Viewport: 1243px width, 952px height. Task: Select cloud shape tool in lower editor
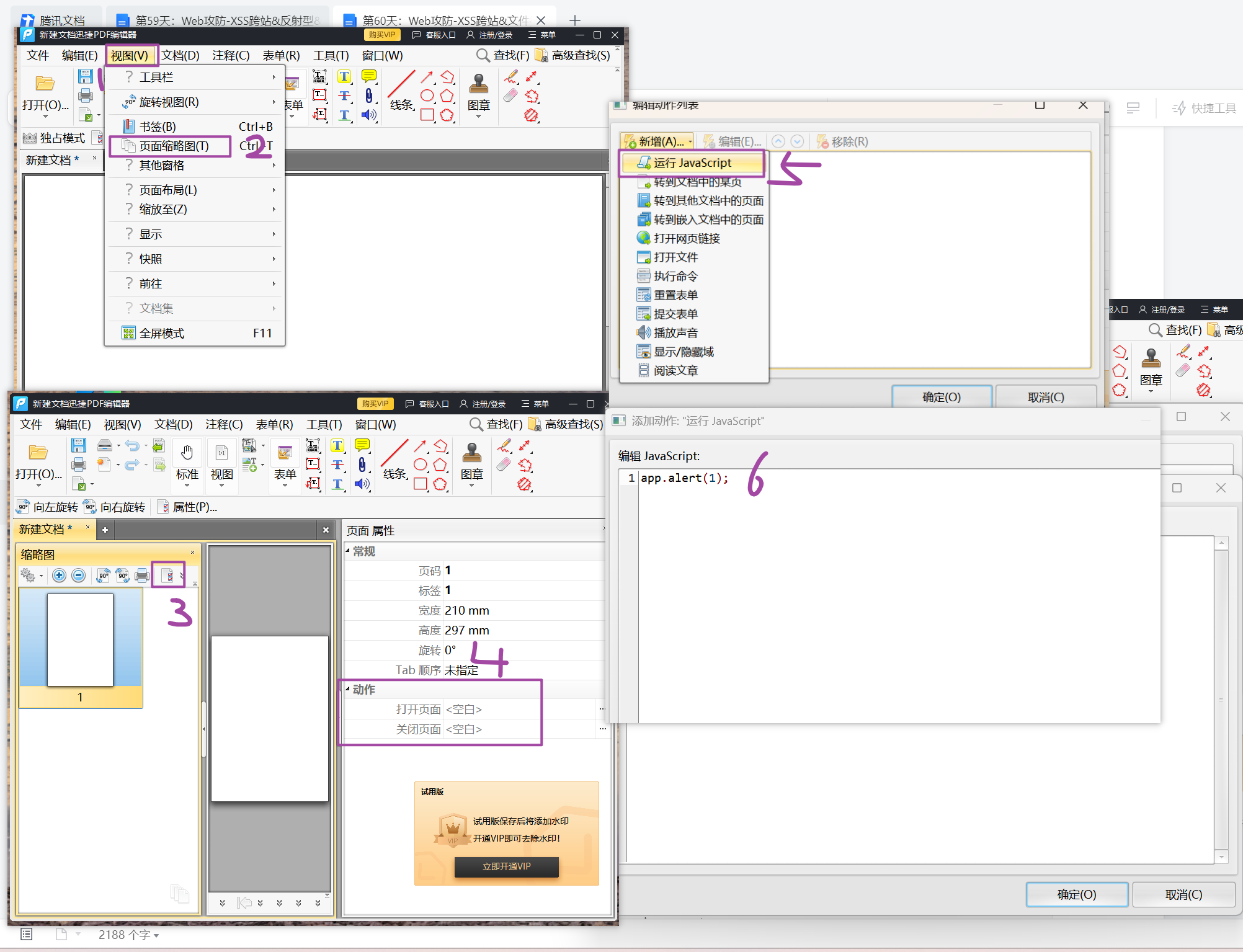point(440,484)
